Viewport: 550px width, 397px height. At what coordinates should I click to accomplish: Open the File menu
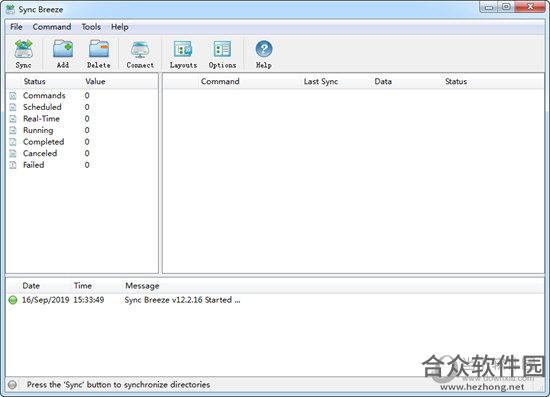click(16, 27)
